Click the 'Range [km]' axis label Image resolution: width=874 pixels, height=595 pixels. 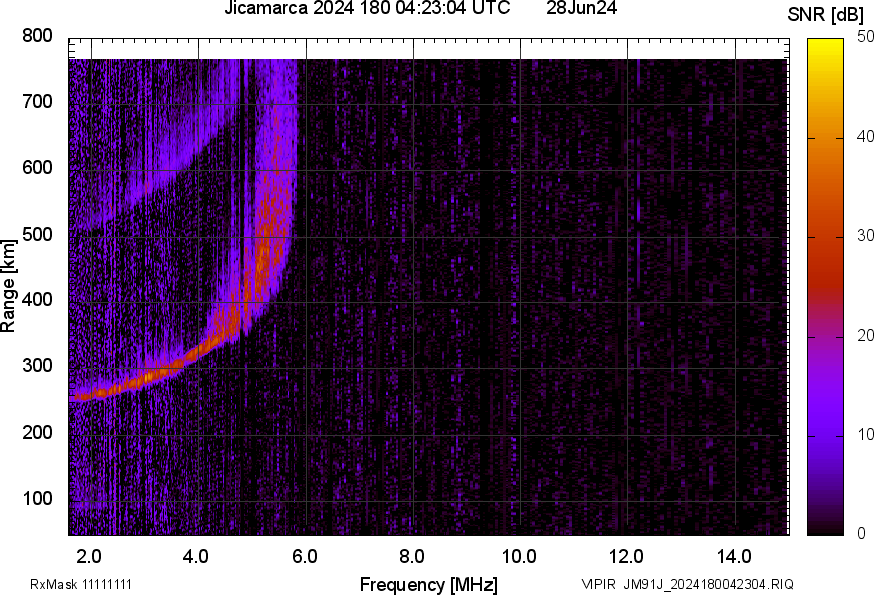pos(8,286)
